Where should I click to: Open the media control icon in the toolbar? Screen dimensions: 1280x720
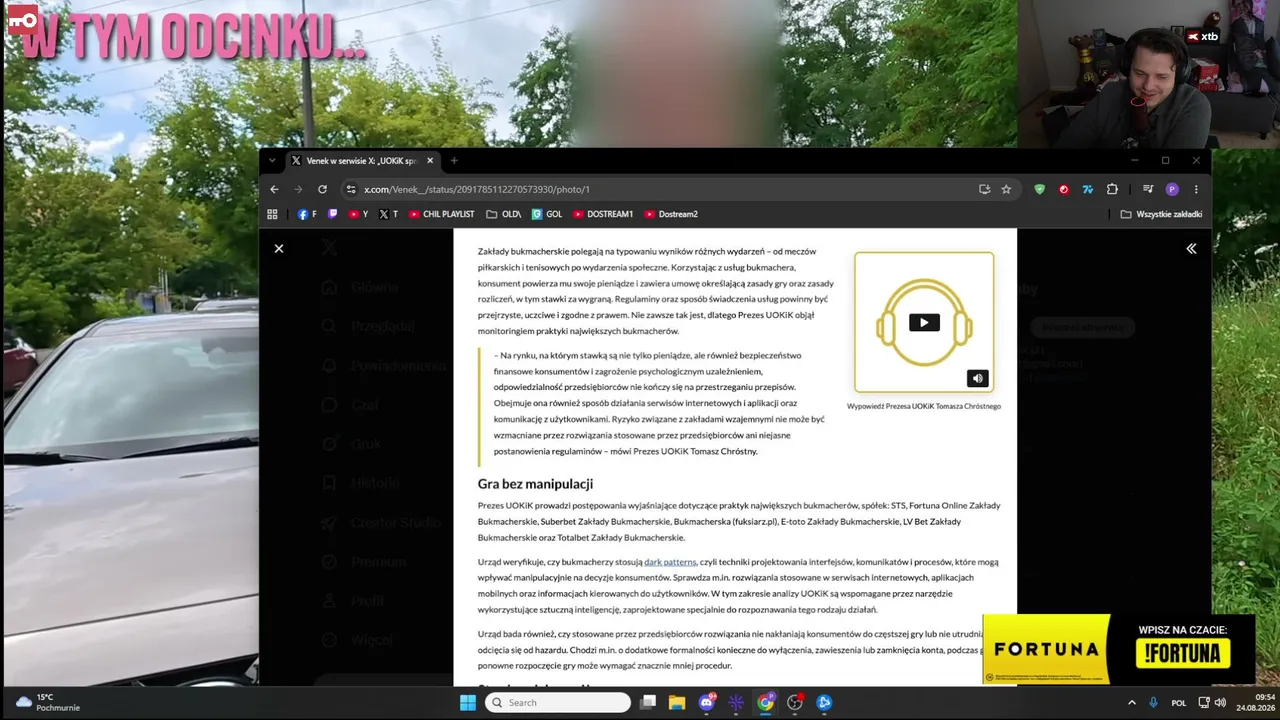click(x=1148, y=189)
